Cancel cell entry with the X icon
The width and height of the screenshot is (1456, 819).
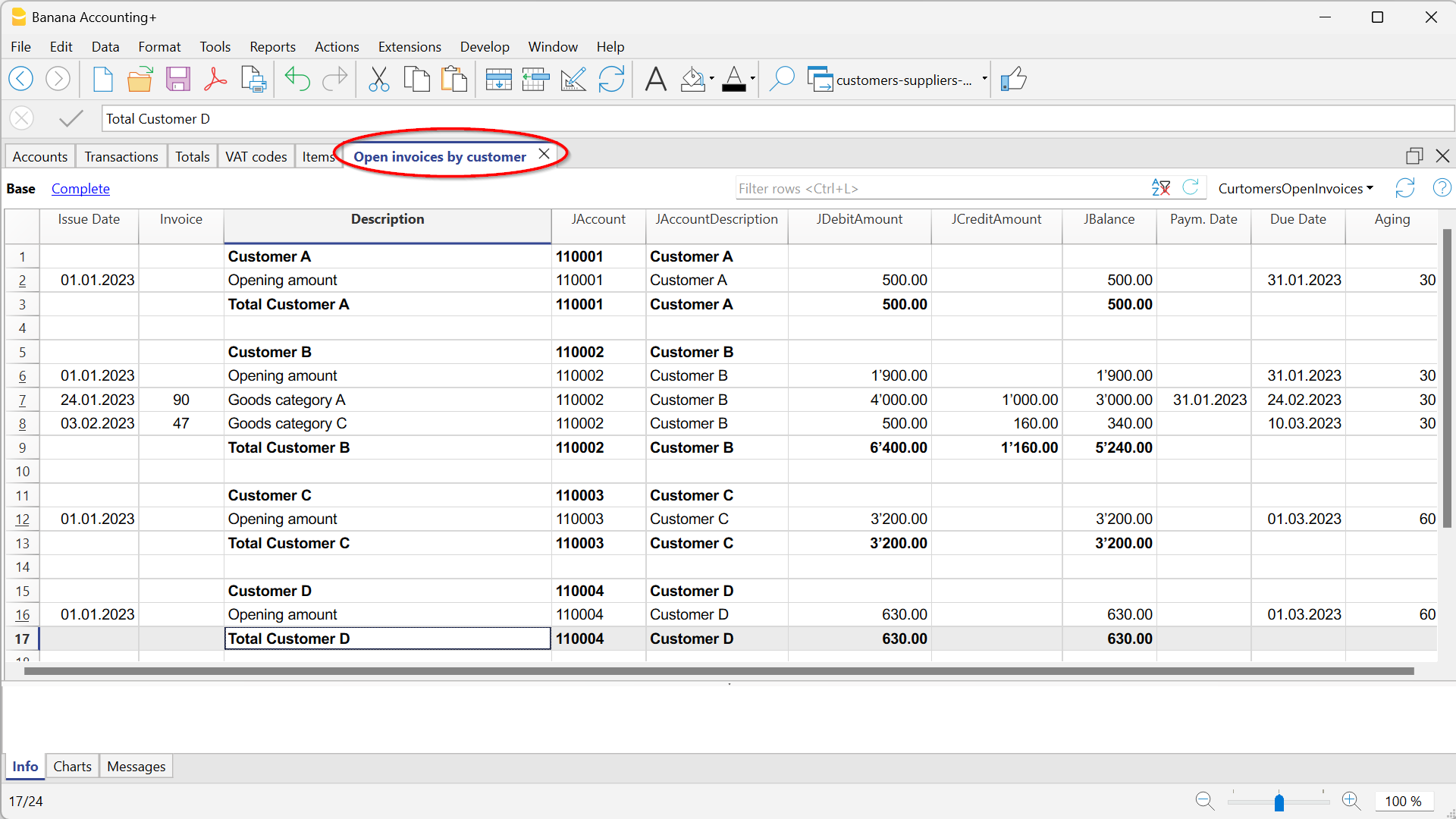point(21,118)
